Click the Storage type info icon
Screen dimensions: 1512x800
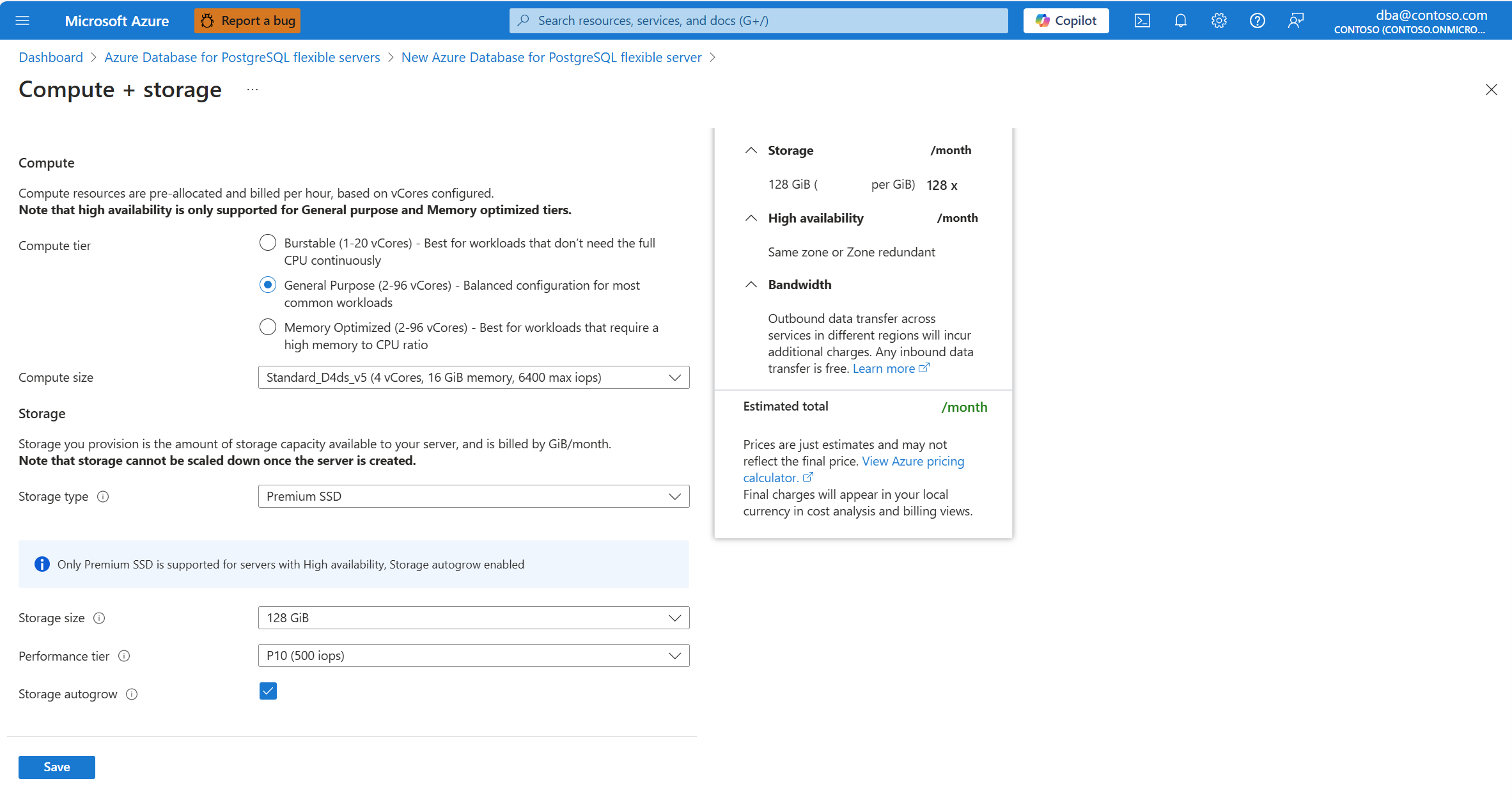[103, 497]
